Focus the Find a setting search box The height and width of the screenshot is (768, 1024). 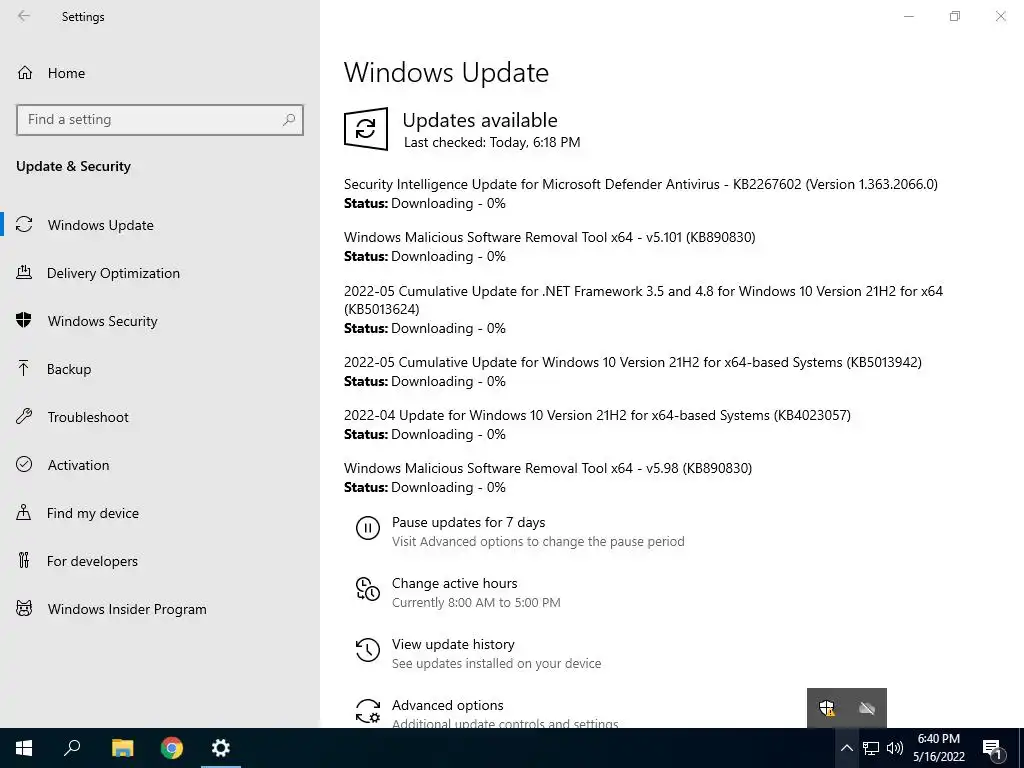[160, 120]
